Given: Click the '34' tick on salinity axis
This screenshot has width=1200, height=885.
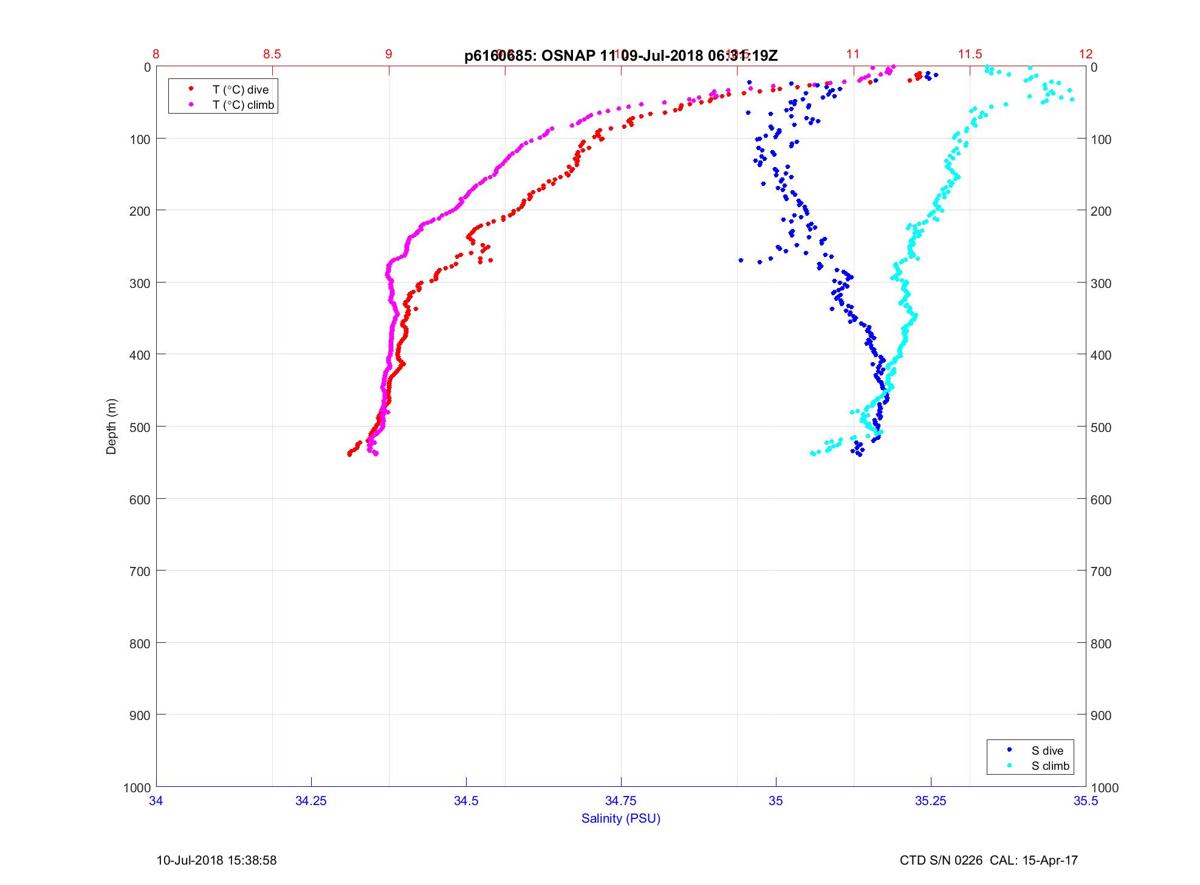Looking at the screenshot, I should point(156,801).
